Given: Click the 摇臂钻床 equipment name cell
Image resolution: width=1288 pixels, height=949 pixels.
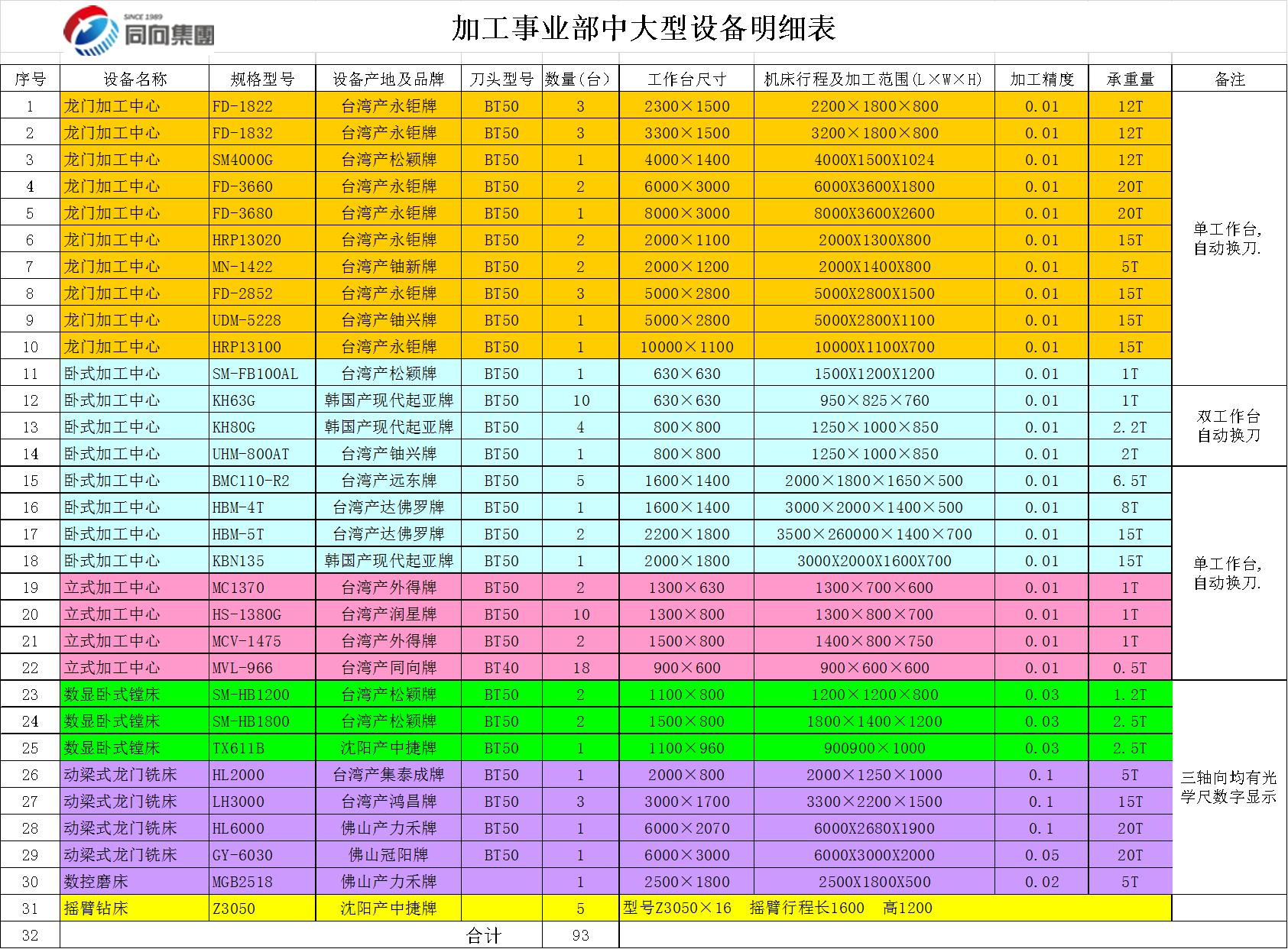Looking at the screenshot, I should click(135, 908).
